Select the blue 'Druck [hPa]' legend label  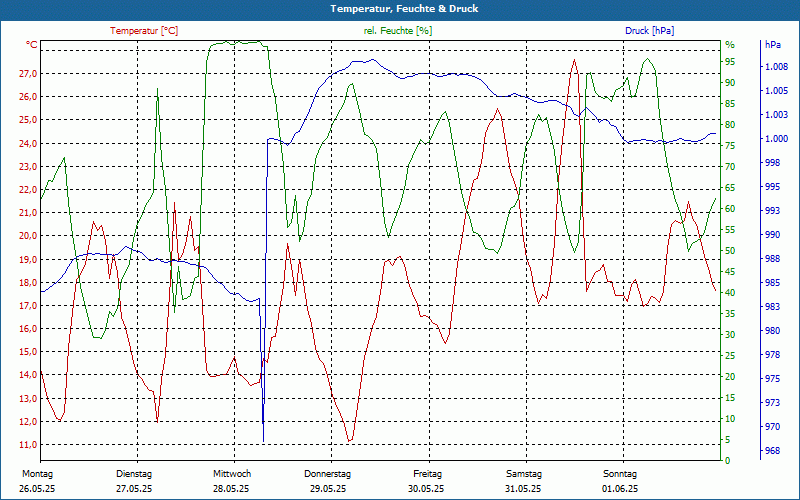pos(649,31)
